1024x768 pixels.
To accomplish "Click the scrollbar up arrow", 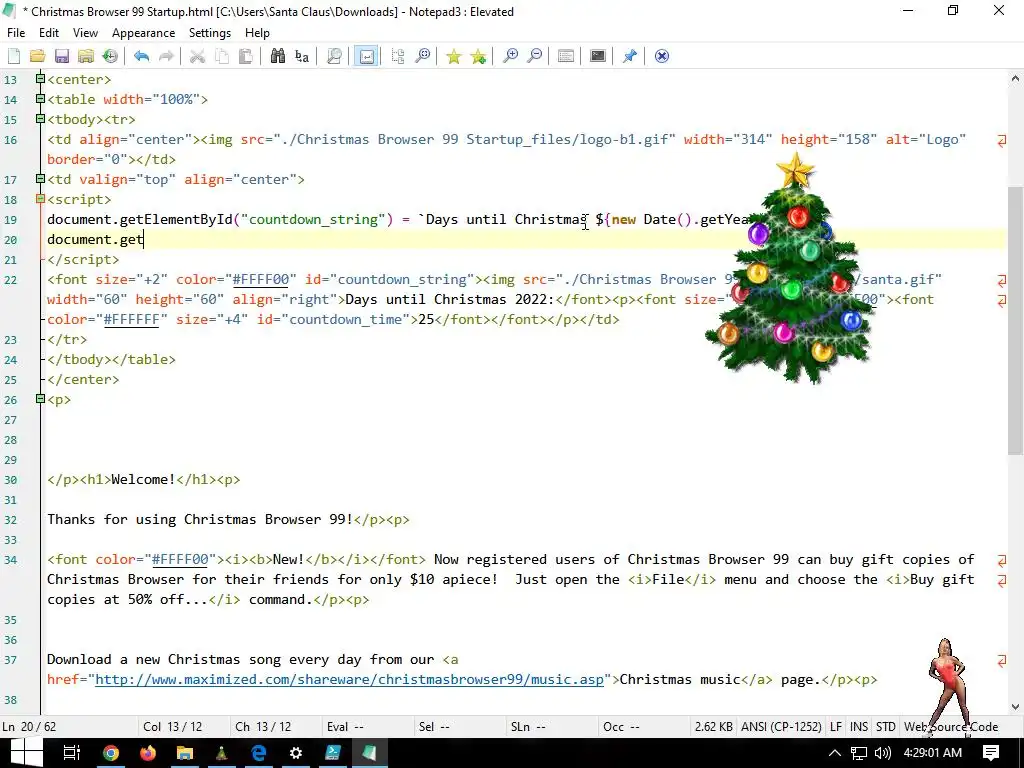I will click(x=1015, y=78).
